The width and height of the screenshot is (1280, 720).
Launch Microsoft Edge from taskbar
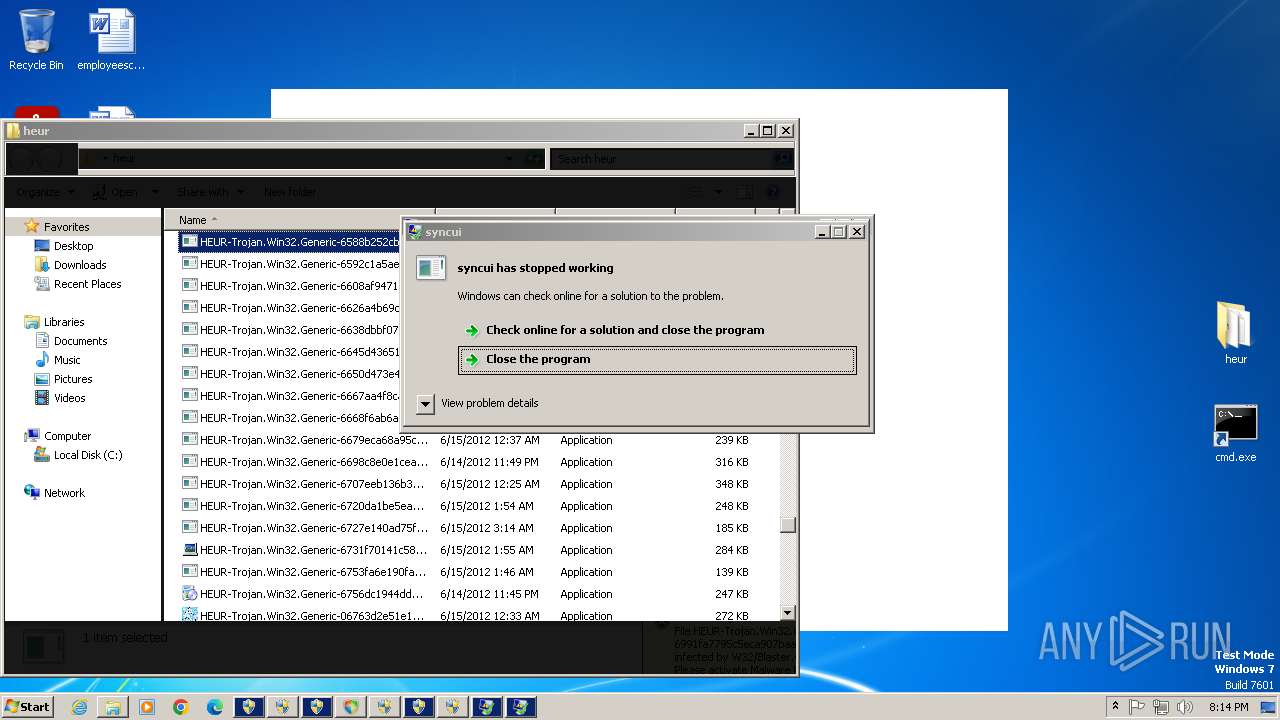pyautogui.click(x=215, y=707)
